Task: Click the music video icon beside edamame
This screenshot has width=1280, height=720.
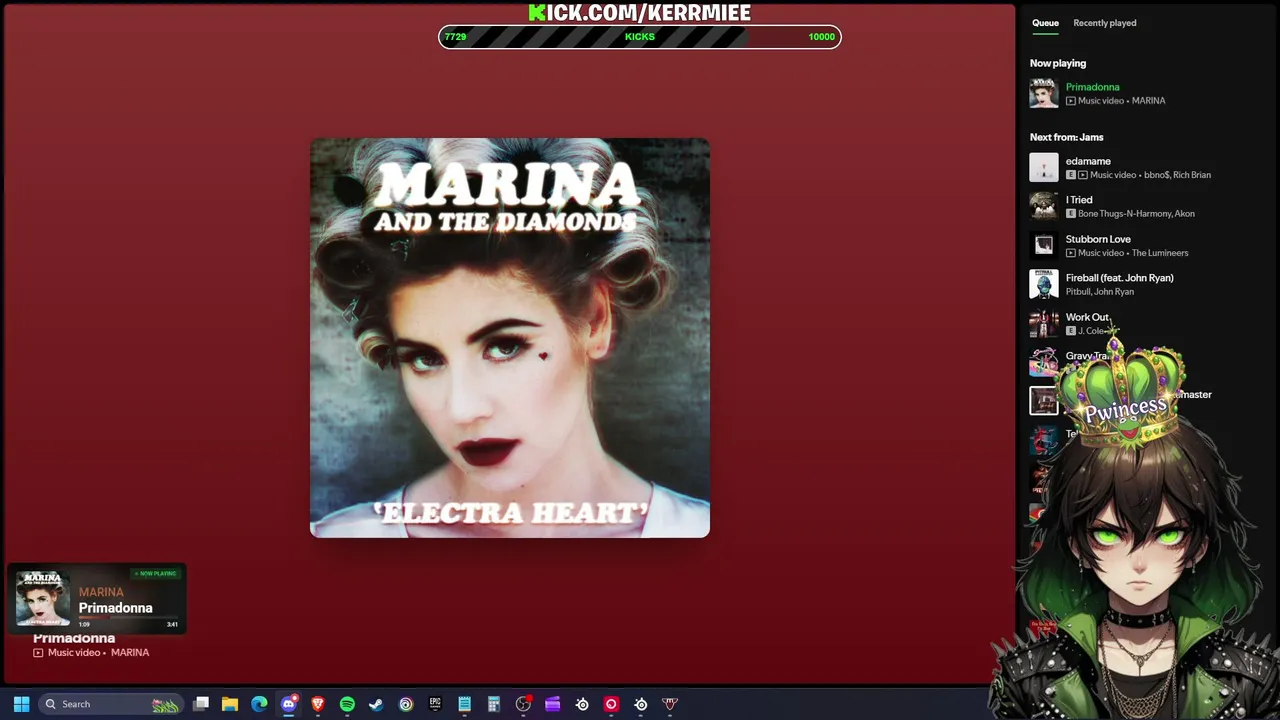Action: [1083, 175]
